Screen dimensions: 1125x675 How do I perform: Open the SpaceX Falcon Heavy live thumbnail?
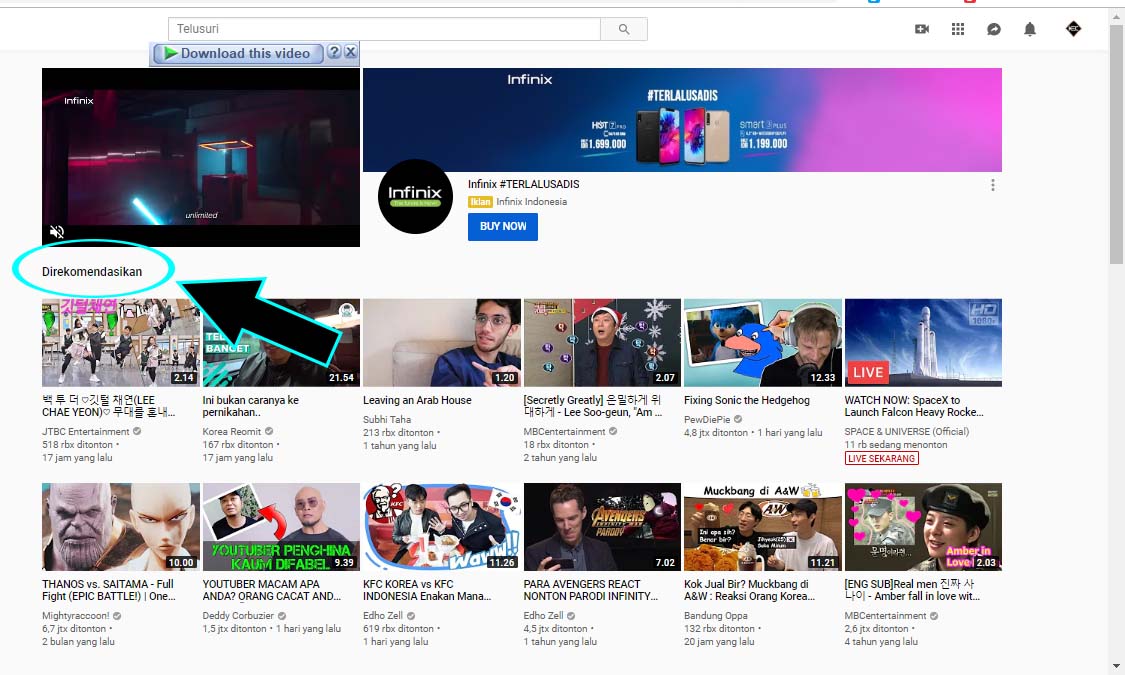[x=923, y=343]
